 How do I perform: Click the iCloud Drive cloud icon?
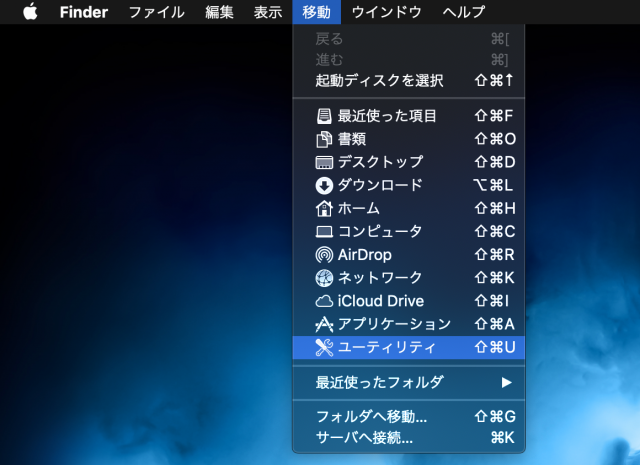[324, 302]
